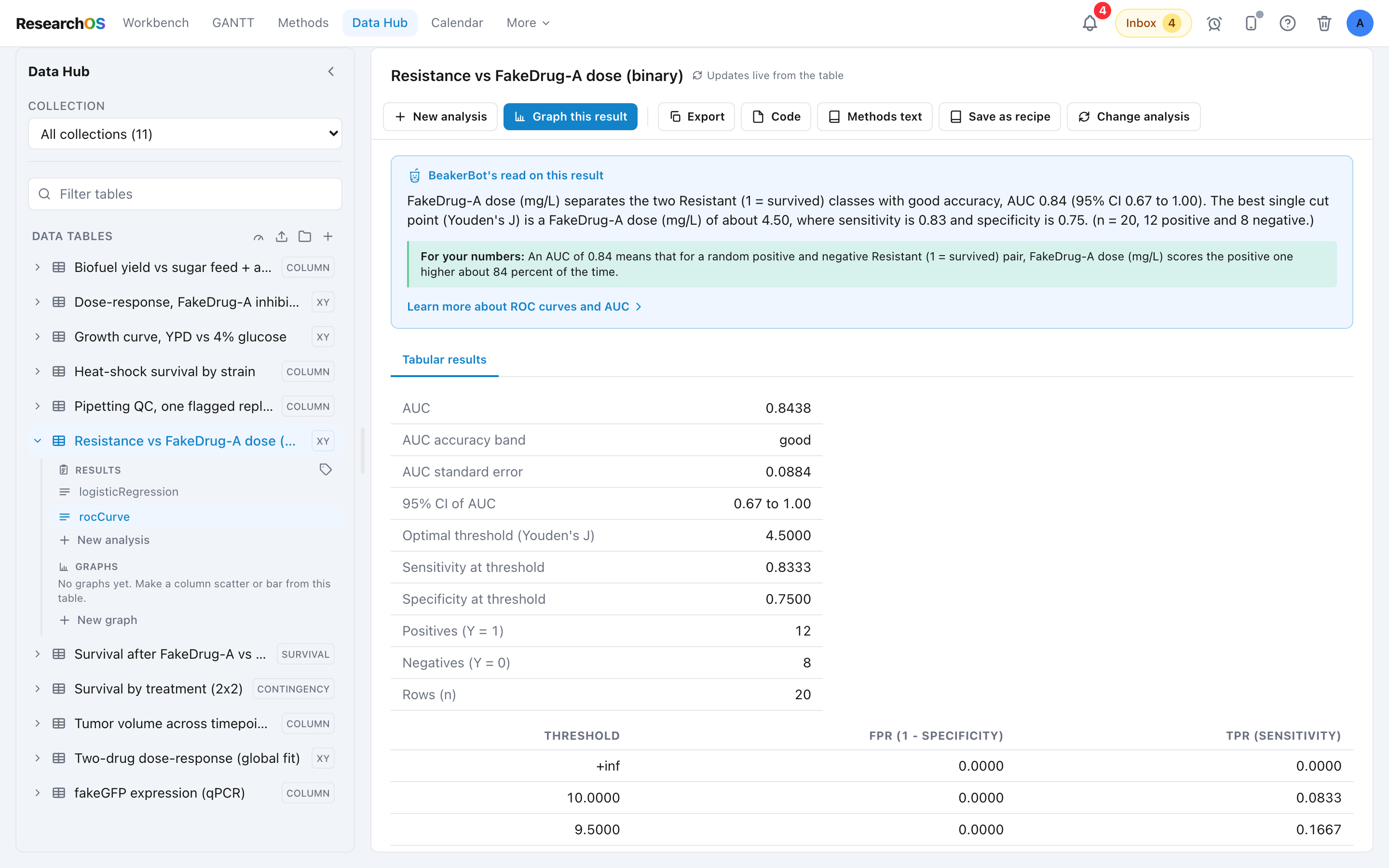Select the Tabular results tab
This screenshot has width=1389, height=868.
pyautogui.click(x=444, y=359)
